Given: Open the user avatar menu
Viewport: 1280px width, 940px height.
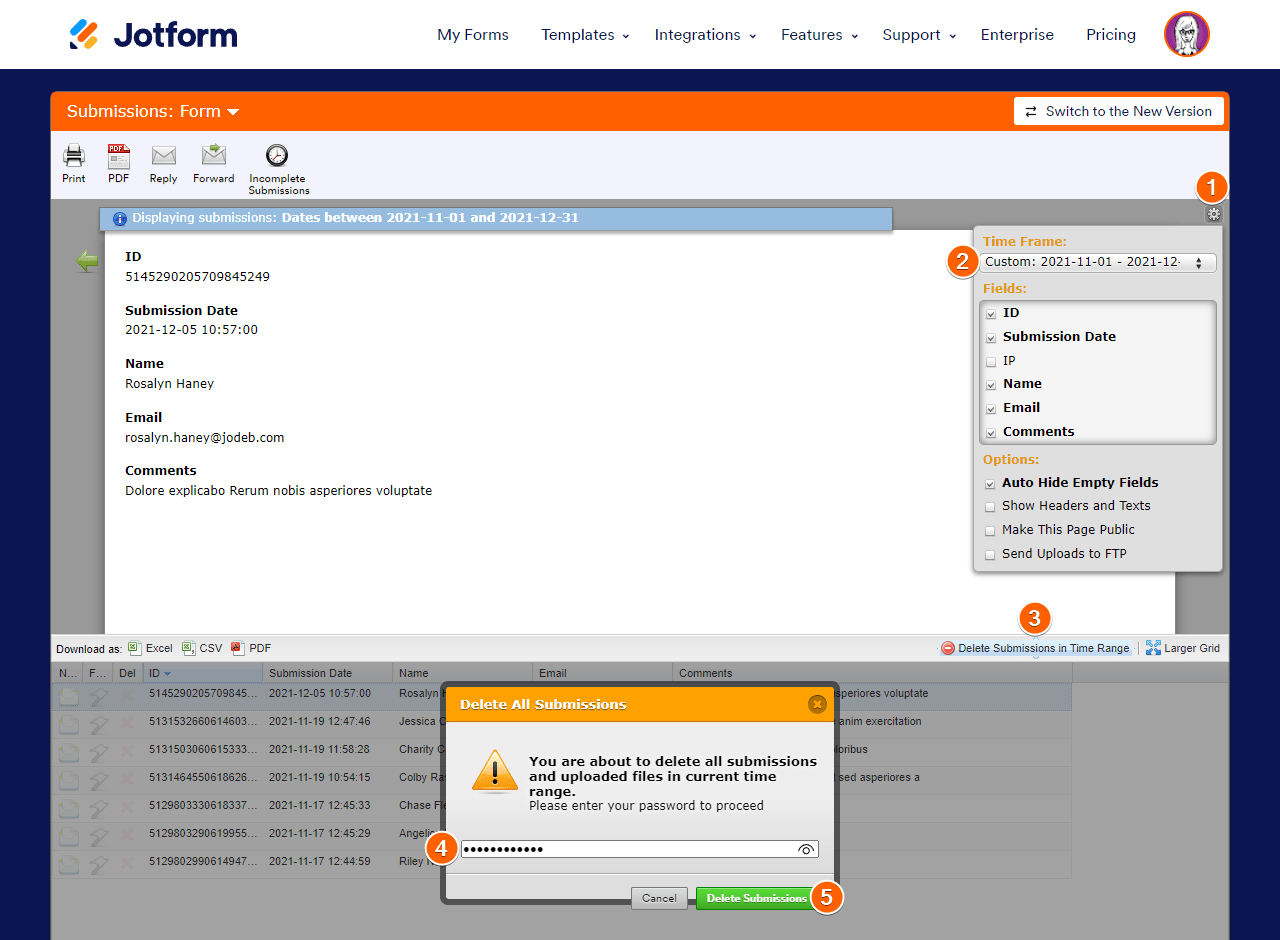Looking at the screenshot, I should [1187, 34].
